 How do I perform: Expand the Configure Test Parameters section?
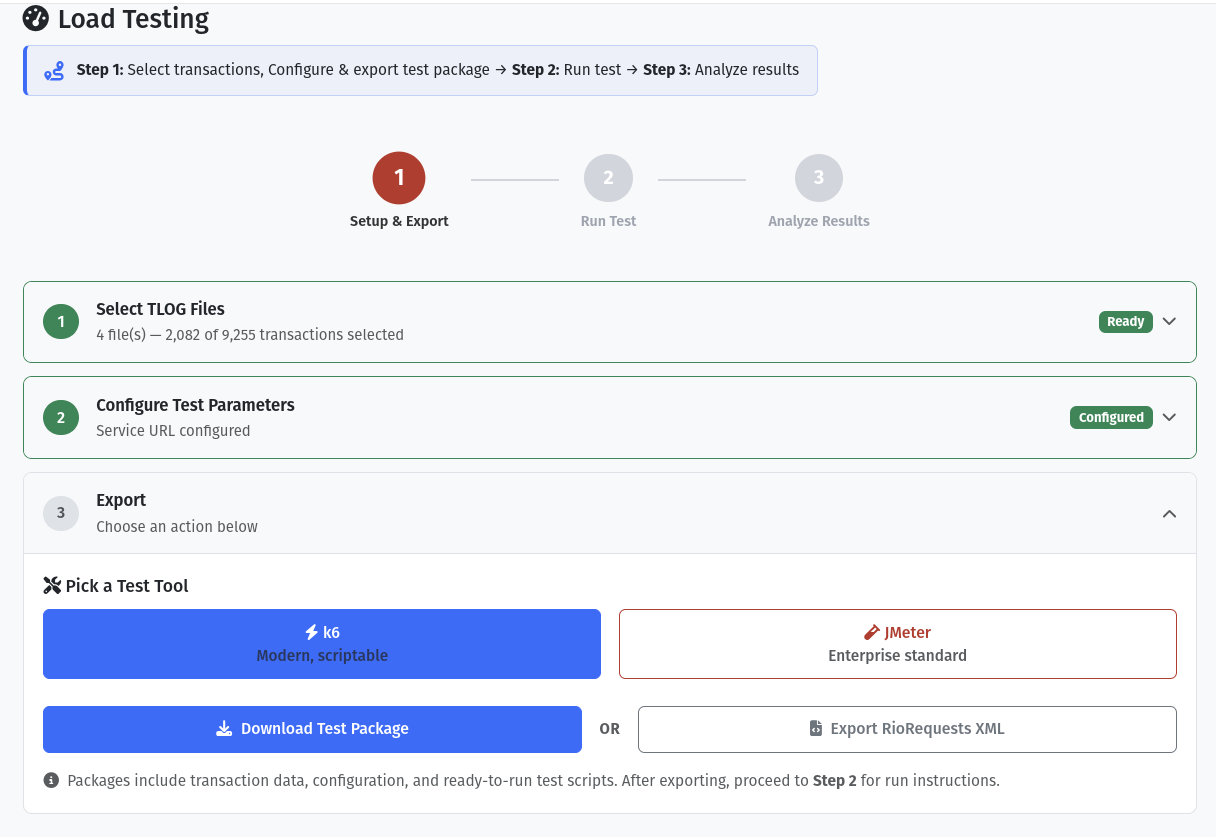[x=1169, y=417]
